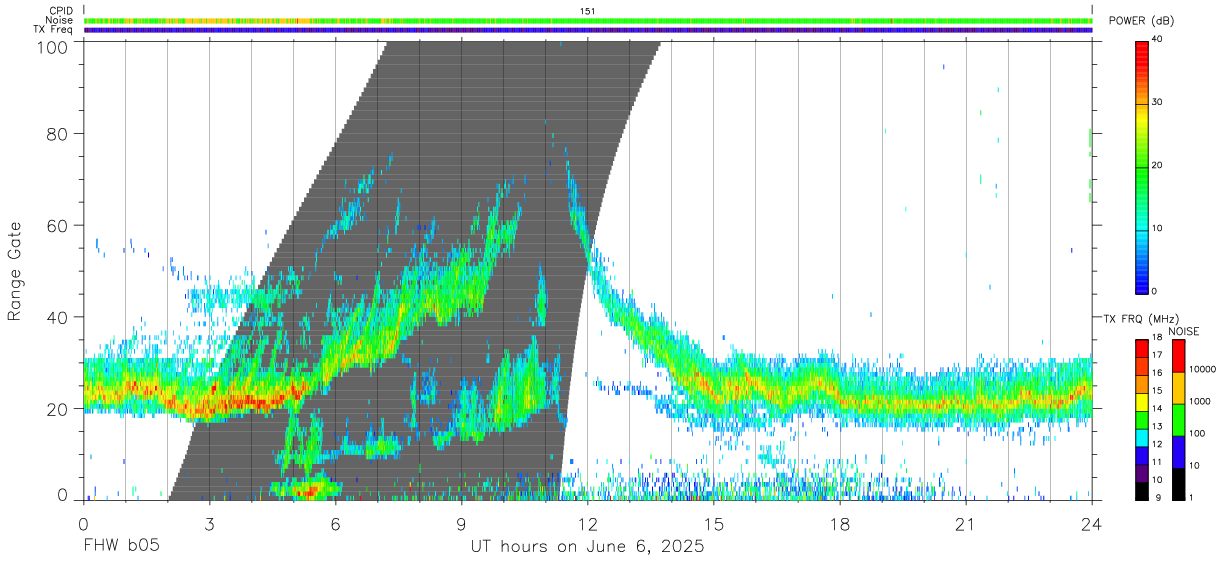Click the 10000 label on noise legend
This screenshot has width=1228, height=567.
tap(1205, 370)
